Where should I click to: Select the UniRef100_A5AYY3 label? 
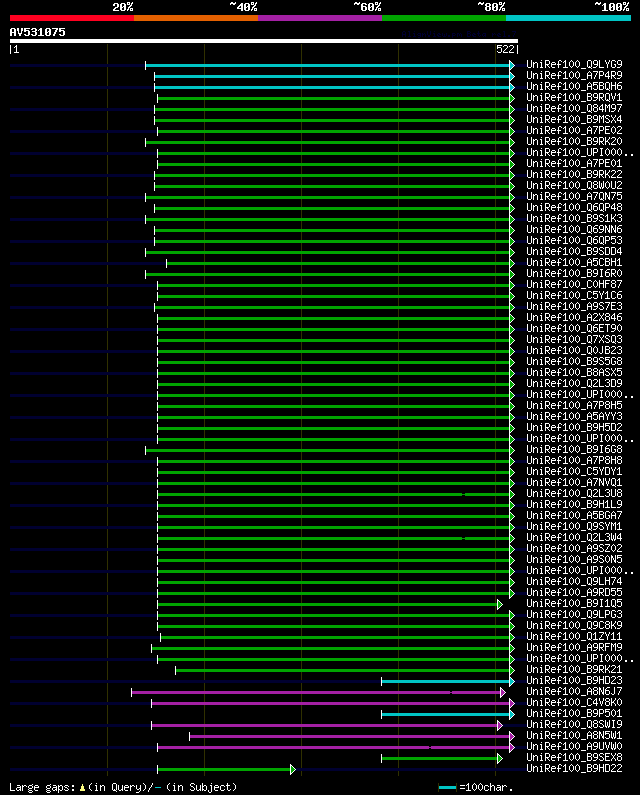[x=574, y=416]
